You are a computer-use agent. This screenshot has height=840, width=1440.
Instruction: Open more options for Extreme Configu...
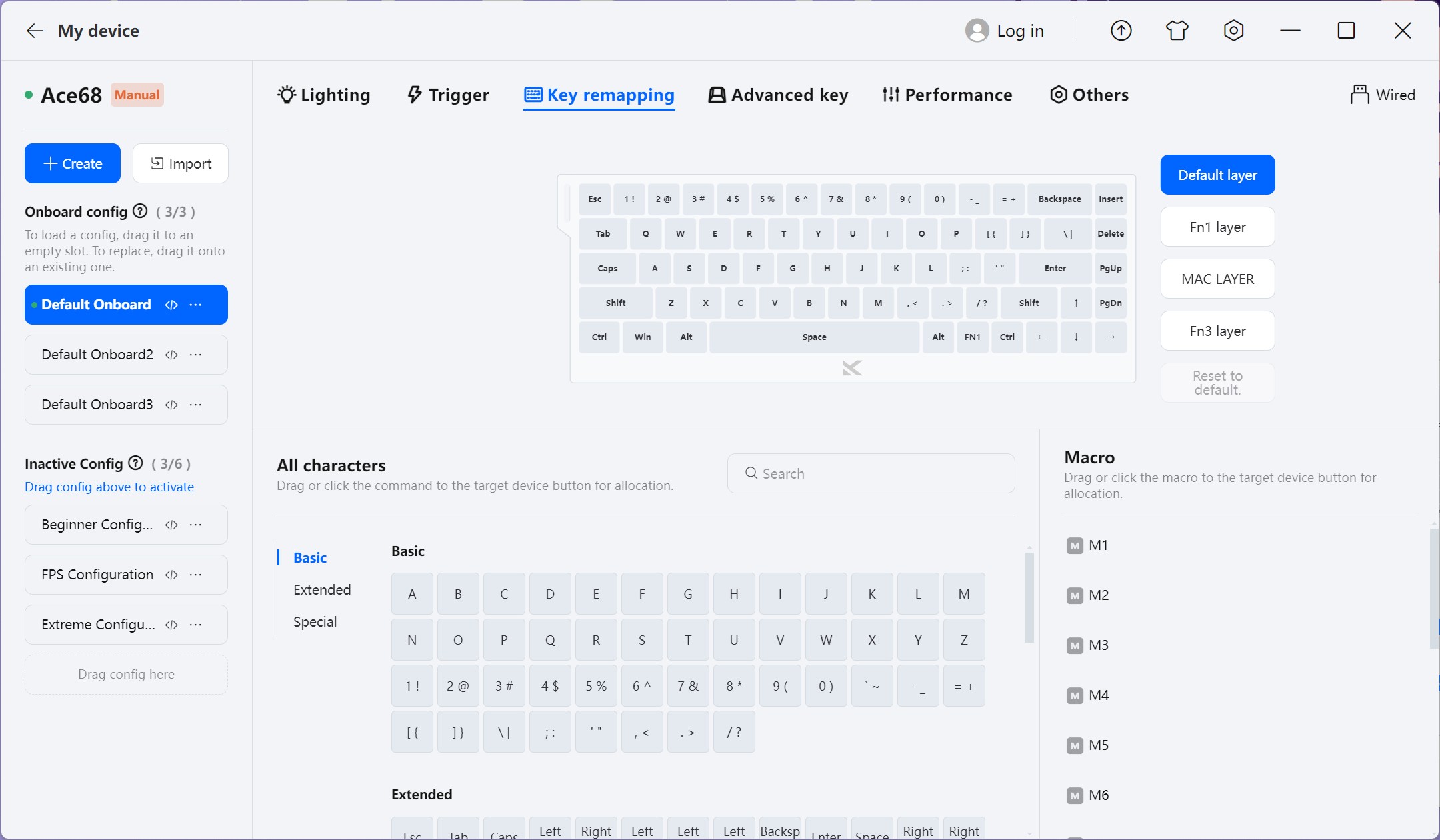coord(195,625)
